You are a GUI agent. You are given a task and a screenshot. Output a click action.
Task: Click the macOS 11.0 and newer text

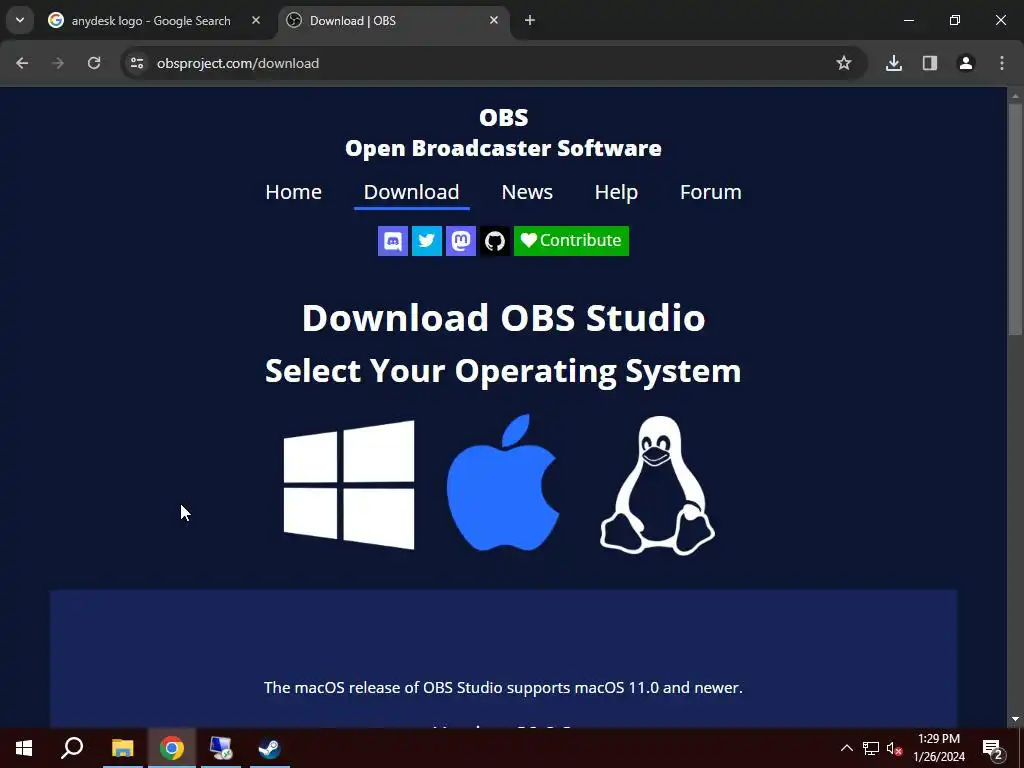(x=504, y=688)
